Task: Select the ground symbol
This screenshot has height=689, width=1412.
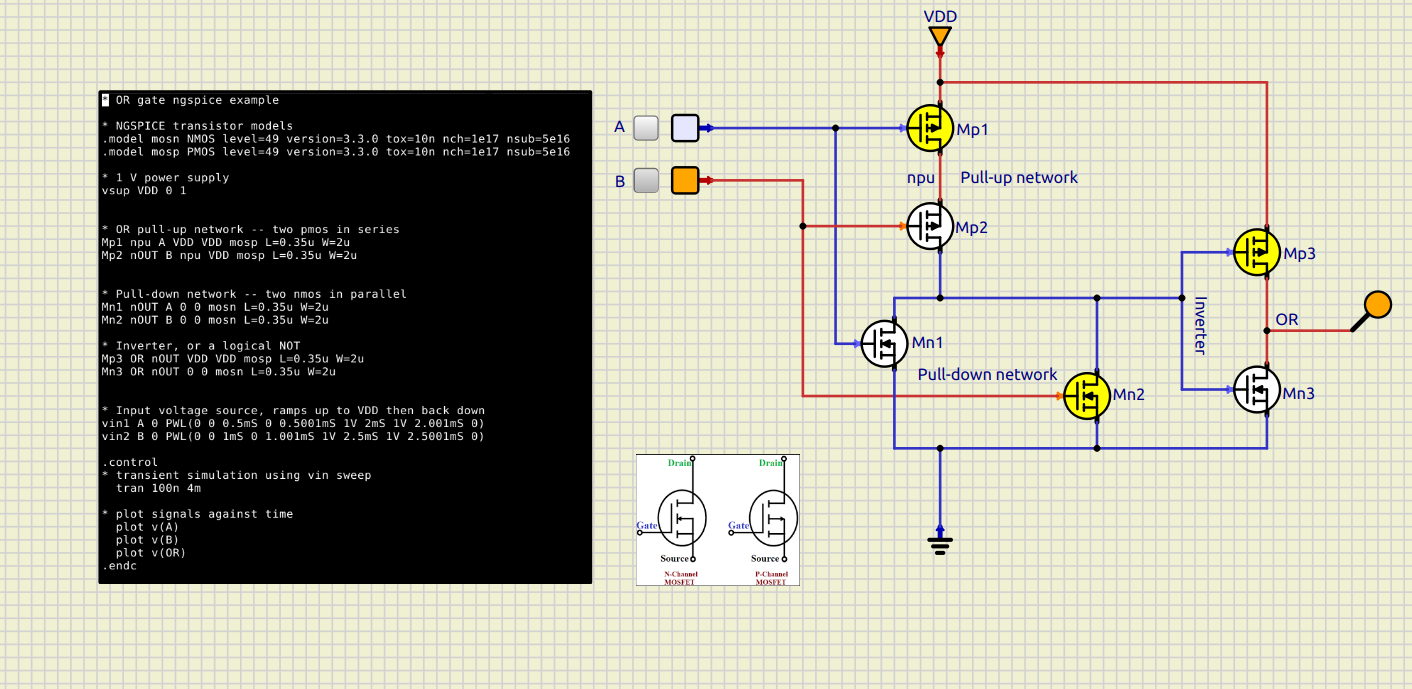Action: 939,542
